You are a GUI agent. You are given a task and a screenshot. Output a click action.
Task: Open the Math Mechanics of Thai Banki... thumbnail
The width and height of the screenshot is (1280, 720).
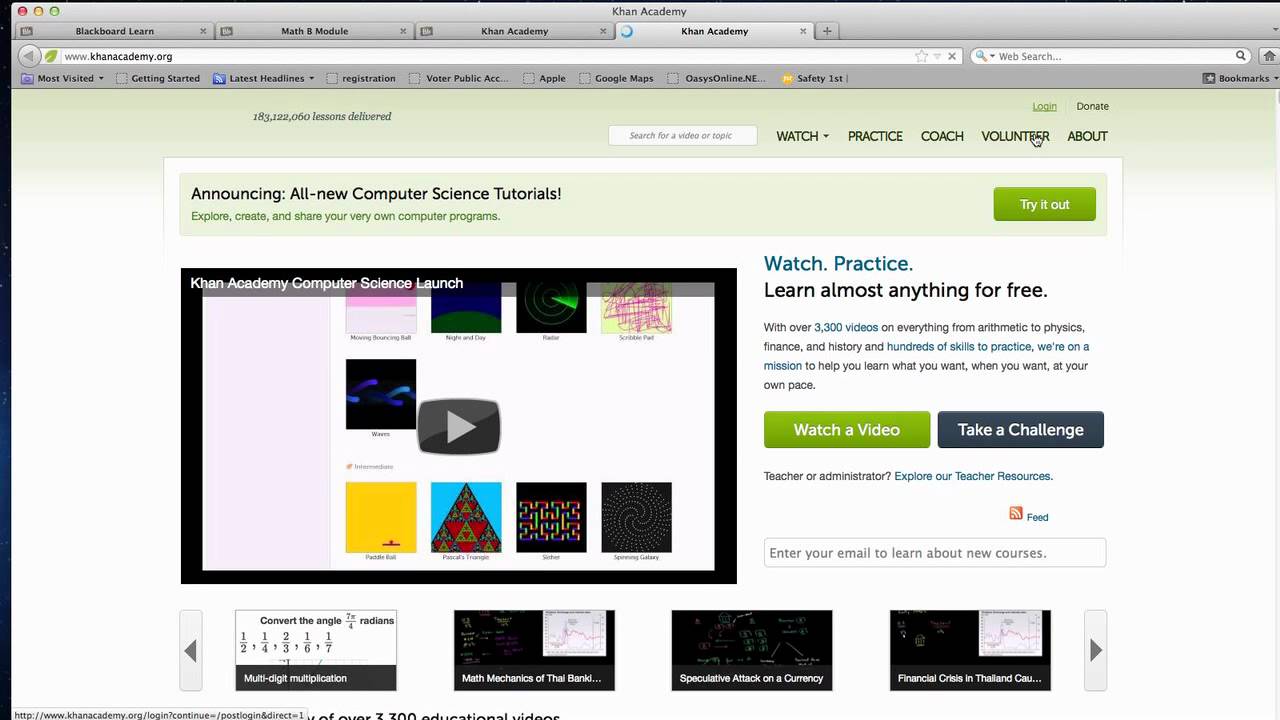(x=534, y=650)
